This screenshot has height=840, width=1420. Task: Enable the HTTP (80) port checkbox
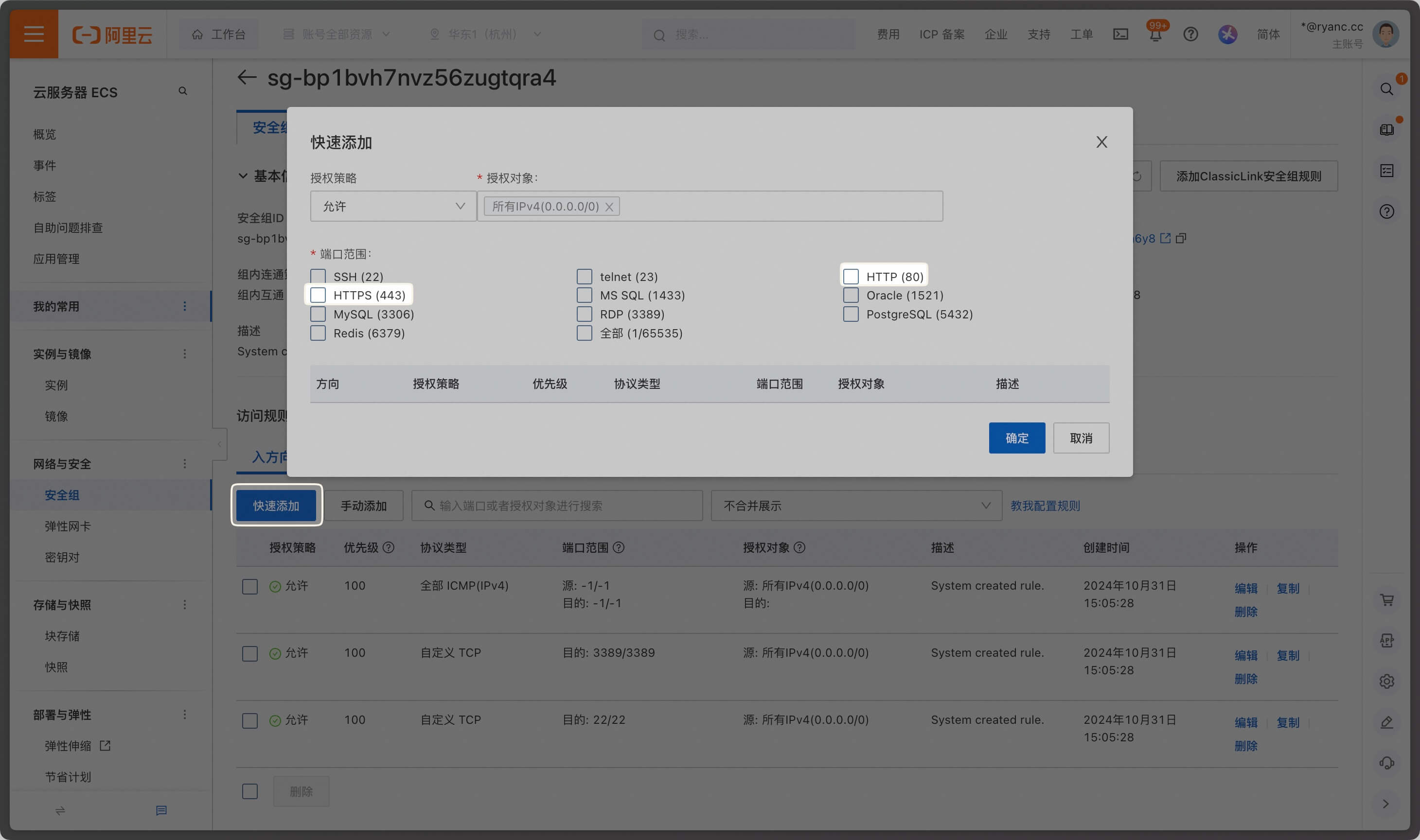tap(851, 276)
